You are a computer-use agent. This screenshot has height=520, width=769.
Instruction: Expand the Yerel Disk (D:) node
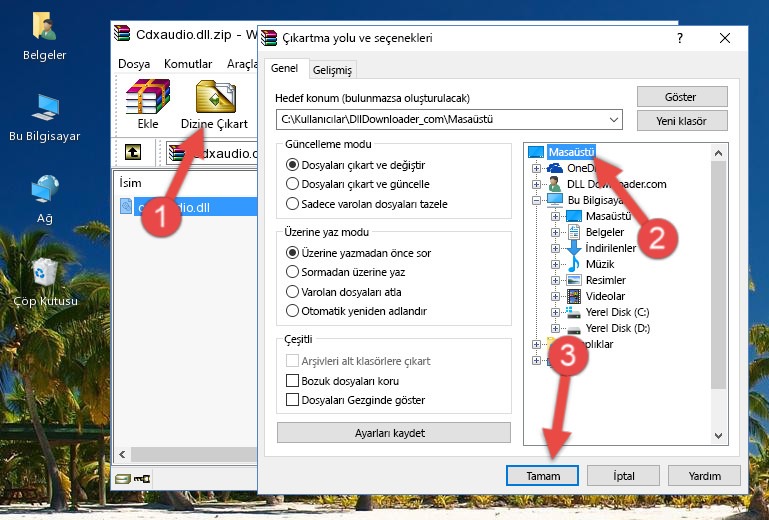click(555, 328)
